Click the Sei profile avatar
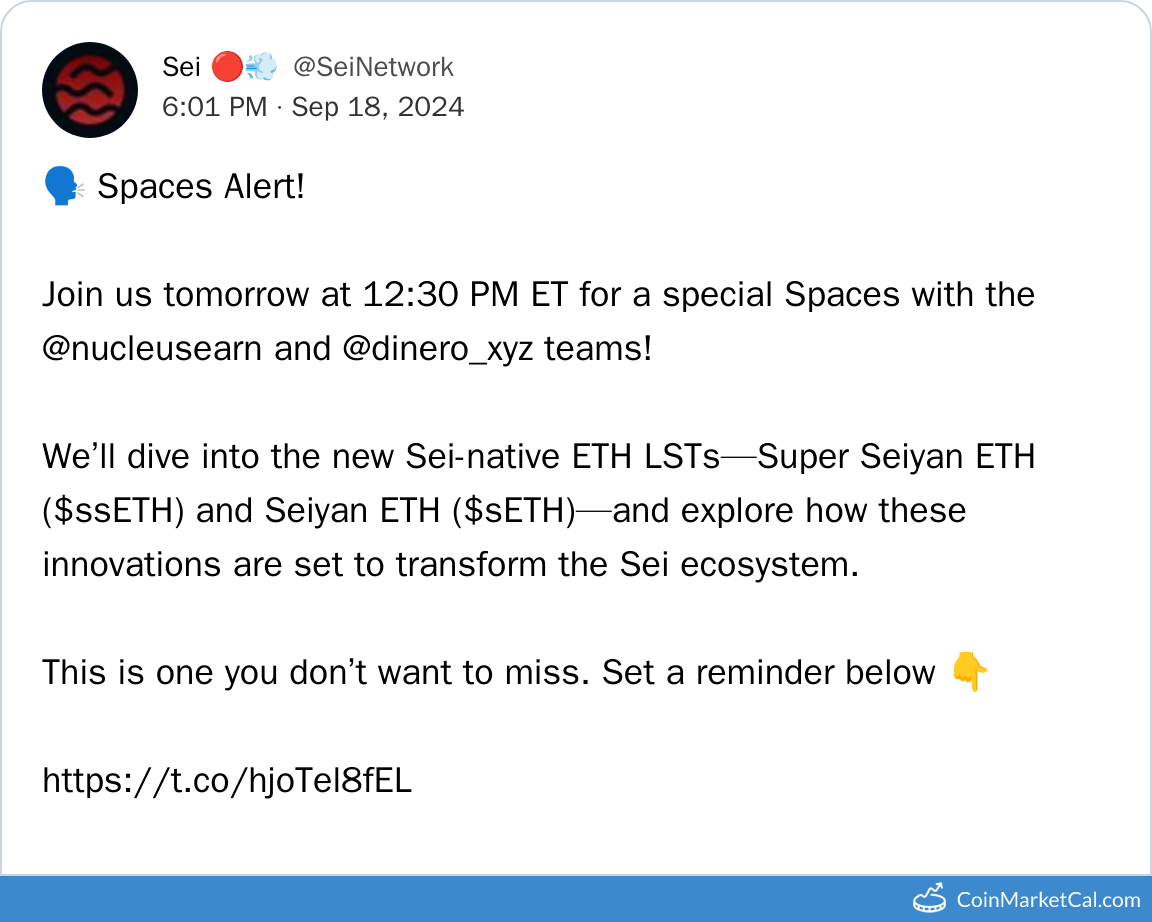 coord(90,90)
